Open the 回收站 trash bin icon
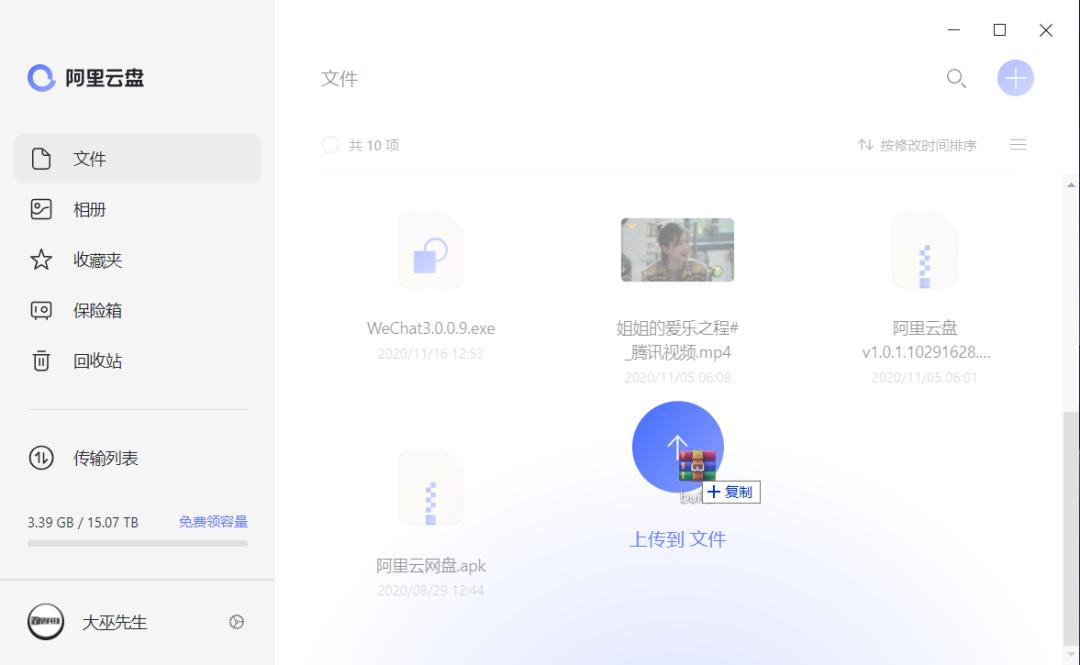The width and height of the screenshot is (1080, 665). (x=42, y=361)
